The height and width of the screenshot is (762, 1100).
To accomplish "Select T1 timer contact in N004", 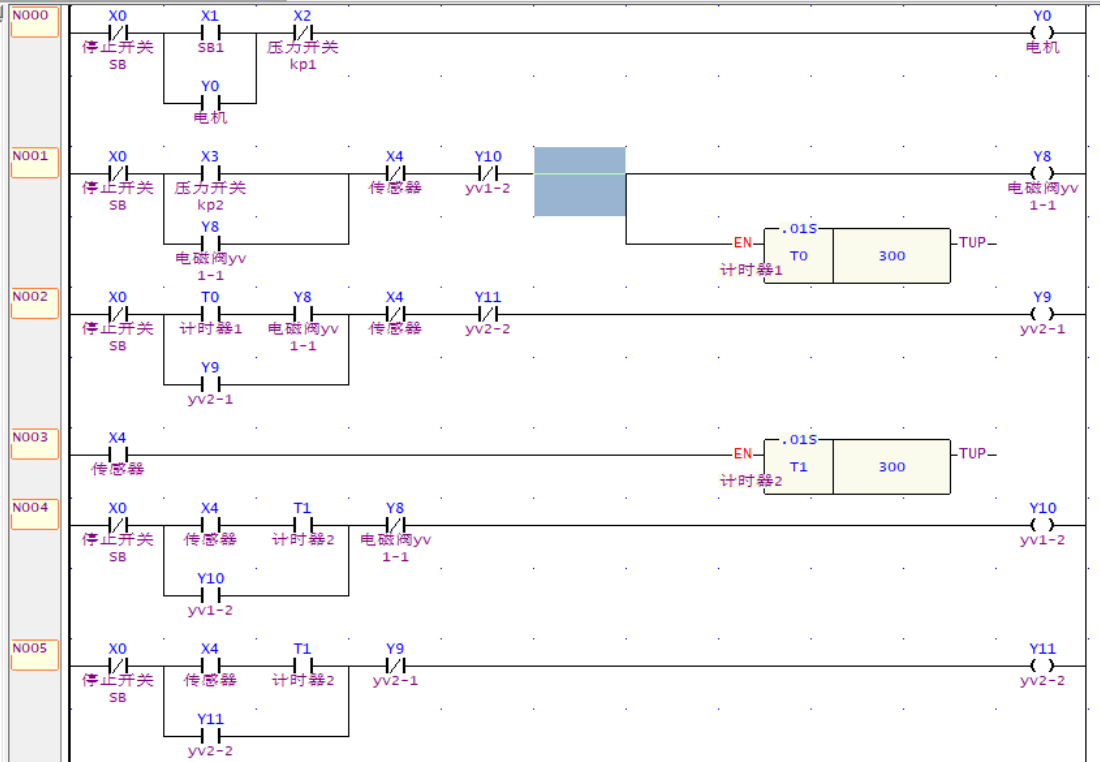I will 302,525.
